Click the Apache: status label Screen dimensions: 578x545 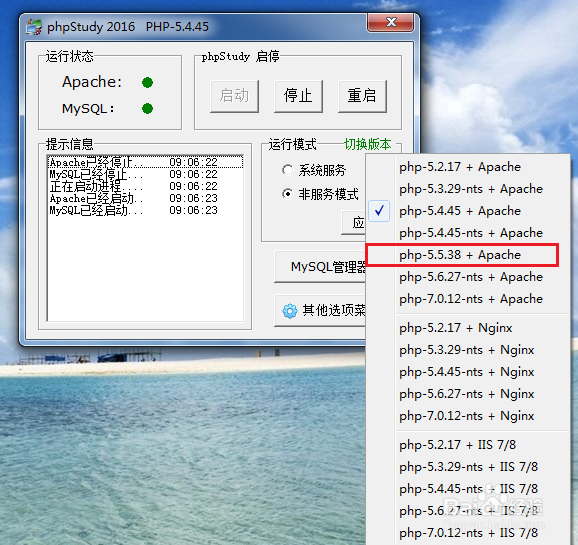(92, 82)
